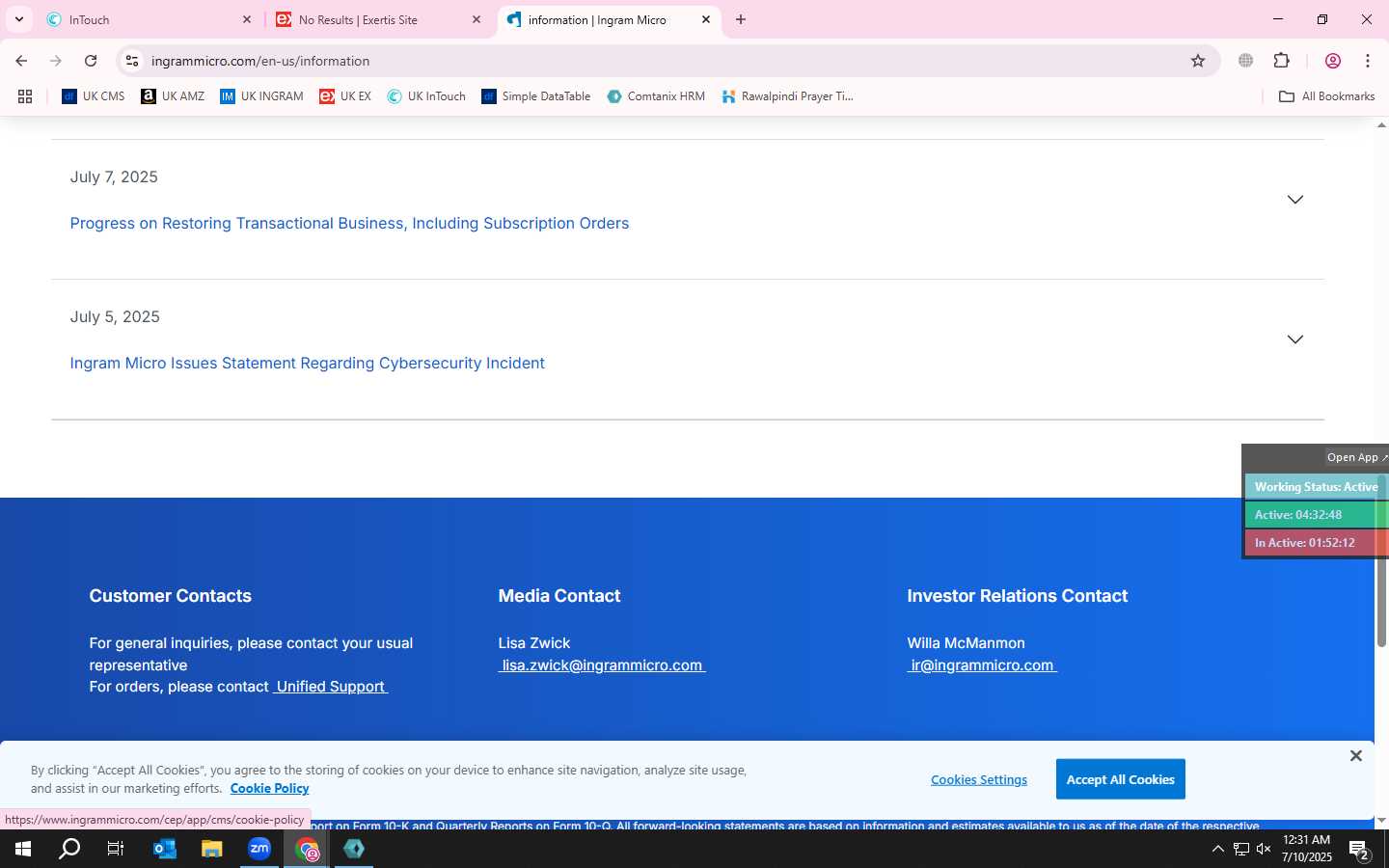Viewport: 1389px width, 868px height.
Task: Open the teal diamond app on taskbar
Action: pyautogui.click(x=354, y=849)
